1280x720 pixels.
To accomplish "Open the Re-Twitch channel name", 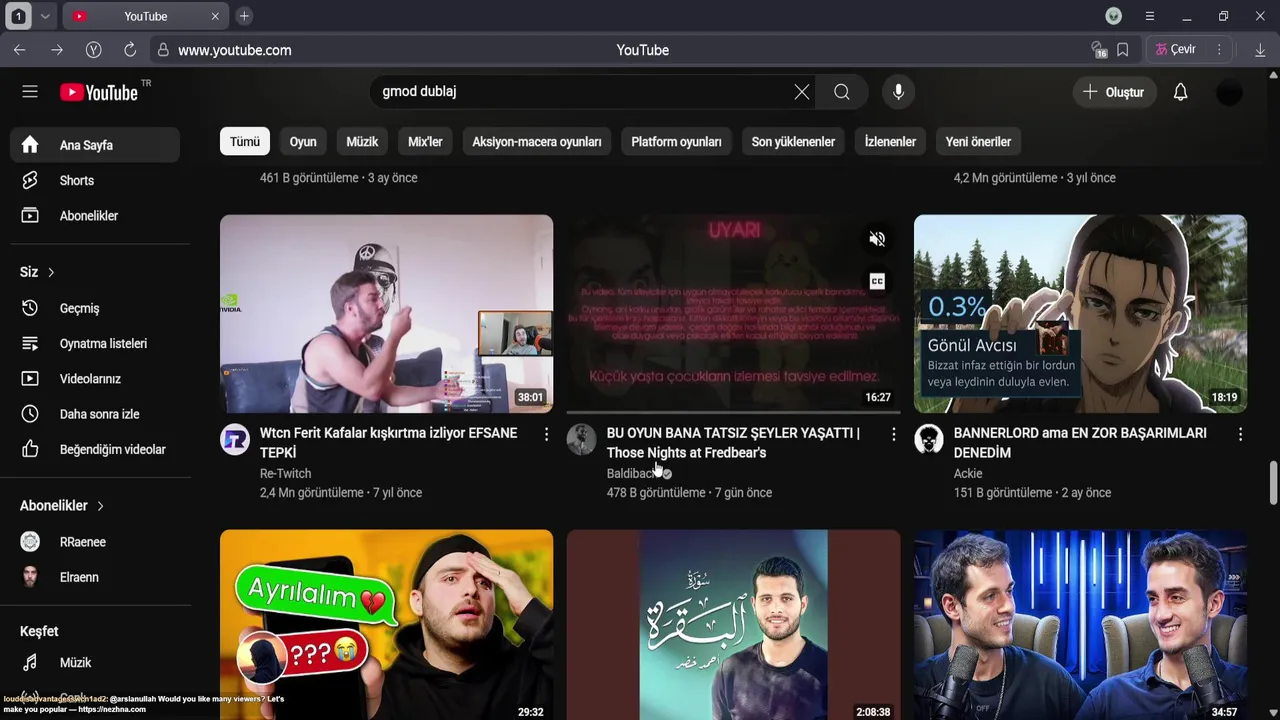I will 285,474.
